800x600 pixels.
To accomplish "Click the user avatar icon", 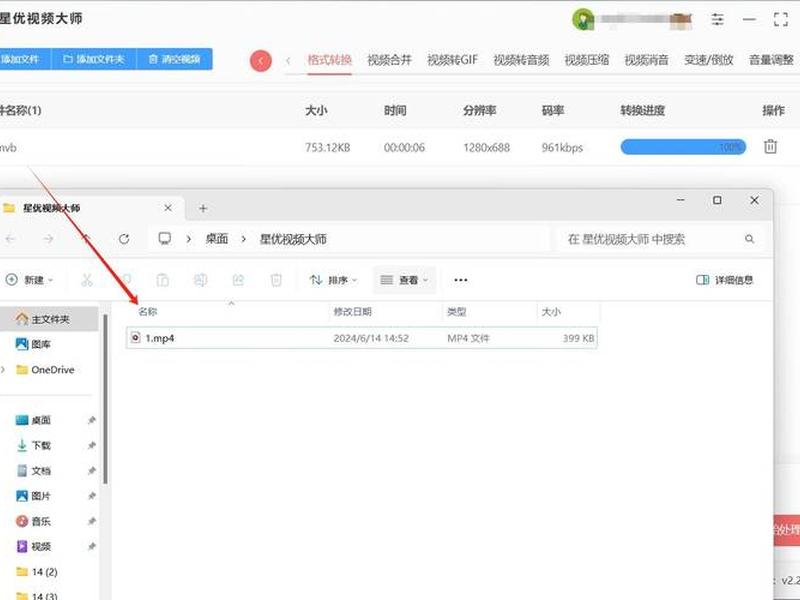I will (x=583, y=19).
